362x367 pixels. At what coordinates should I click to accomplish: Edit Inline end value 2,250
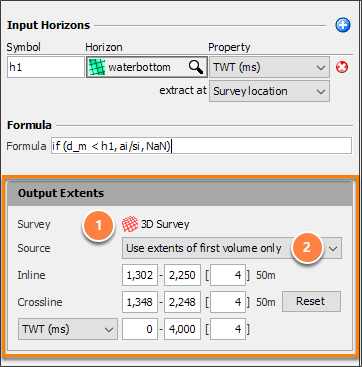pyautogui.click(x=182, y=275)
